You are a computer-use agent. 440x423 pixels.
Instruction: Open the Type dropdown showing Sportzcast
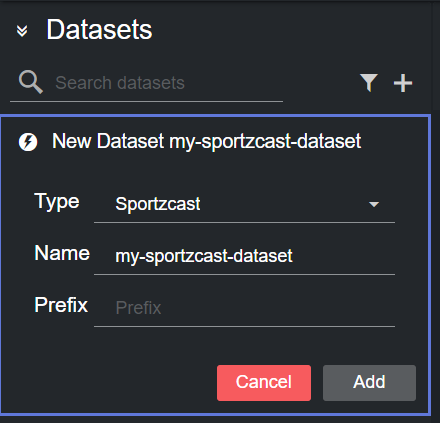coord(244,204)
